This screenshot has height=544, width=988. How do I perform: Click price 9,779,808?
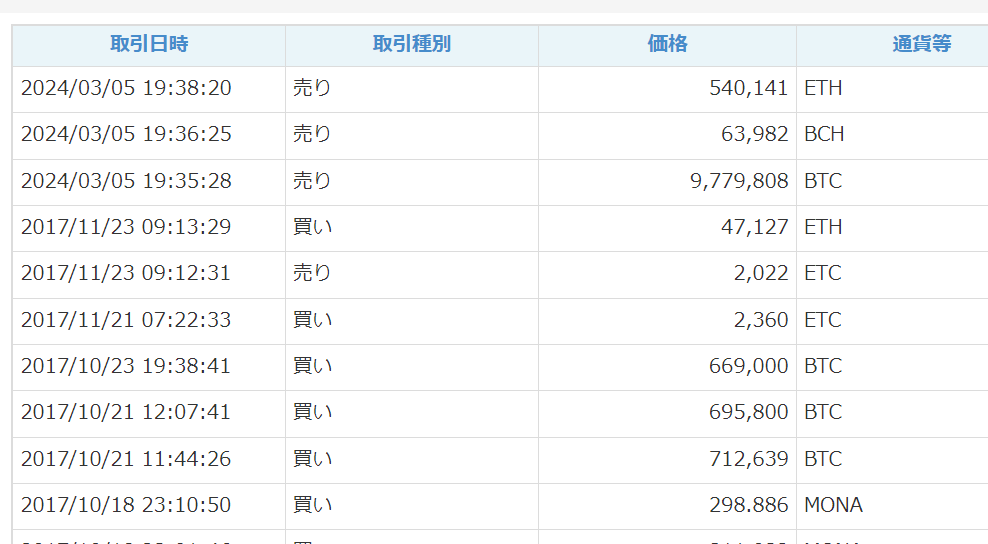(739, 181)
